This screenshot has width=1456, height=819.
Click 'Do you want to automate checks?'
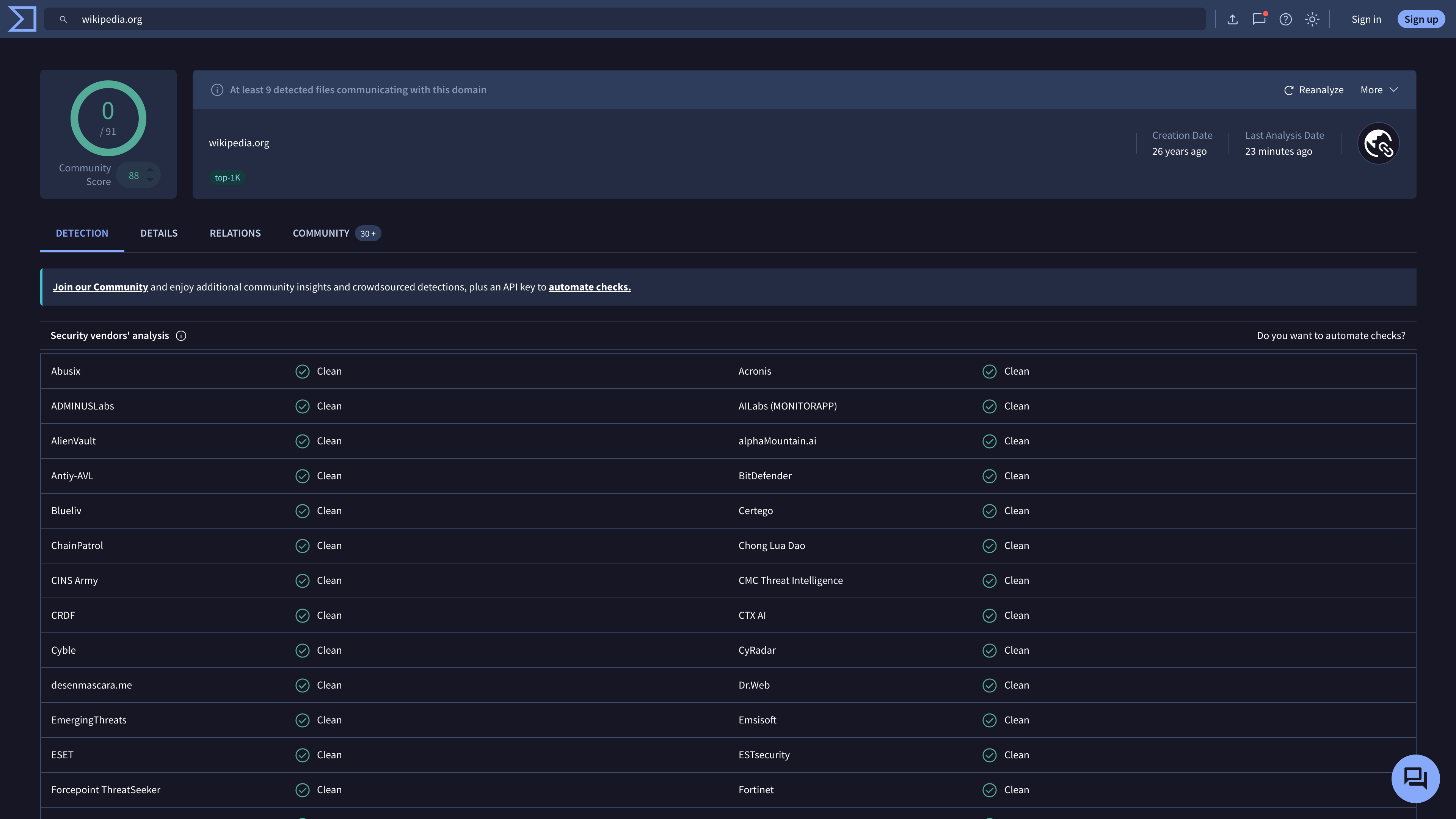(1330, 336)
